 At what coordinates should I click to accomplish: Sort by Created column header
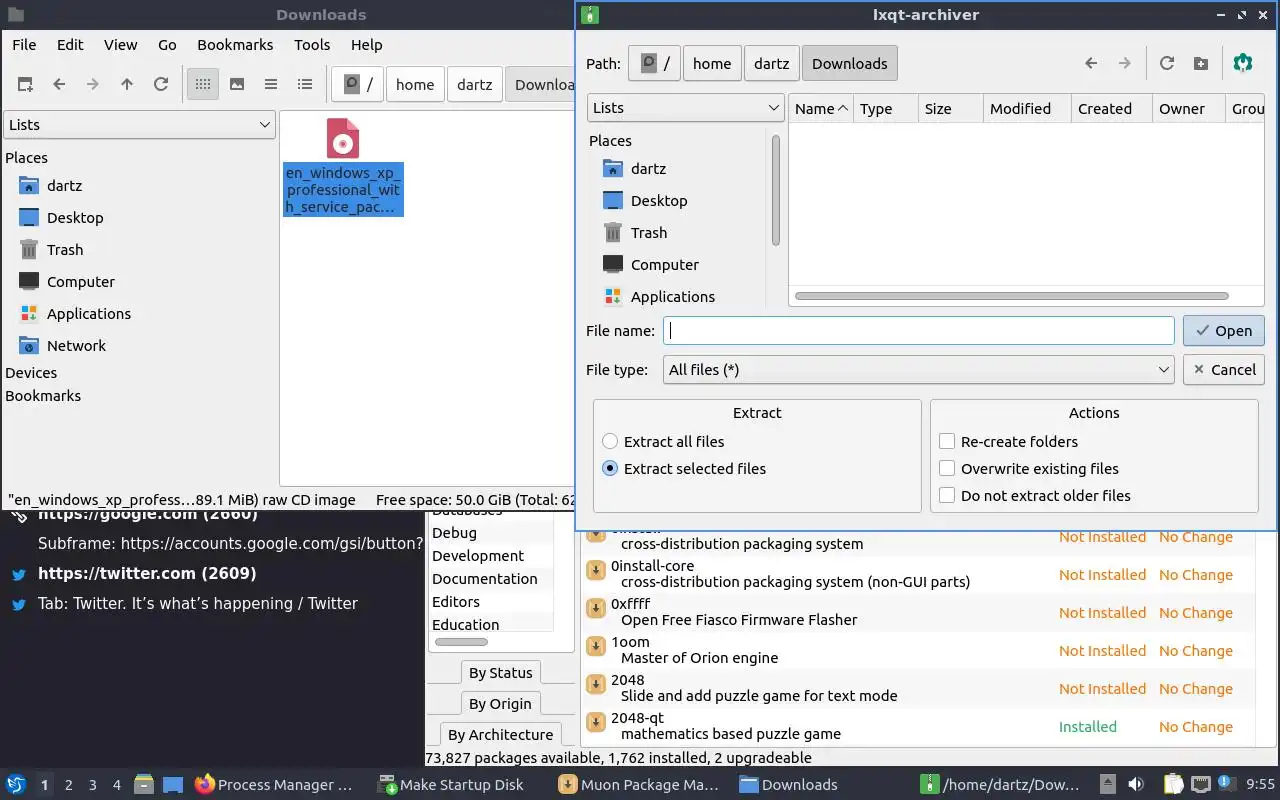tap(1111, 108)
